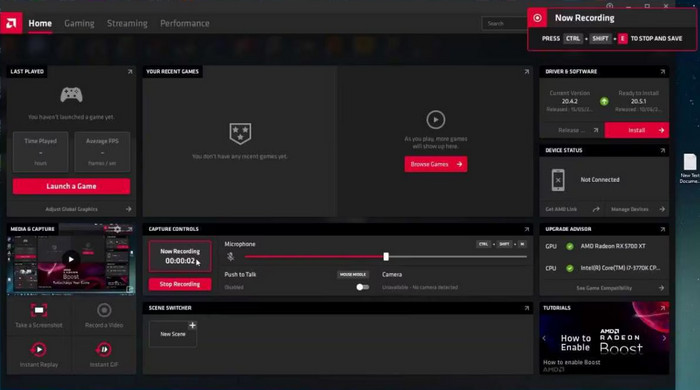Click the Launch a Game button
Viewport: 700px width, 390px height.
point(71,186)
